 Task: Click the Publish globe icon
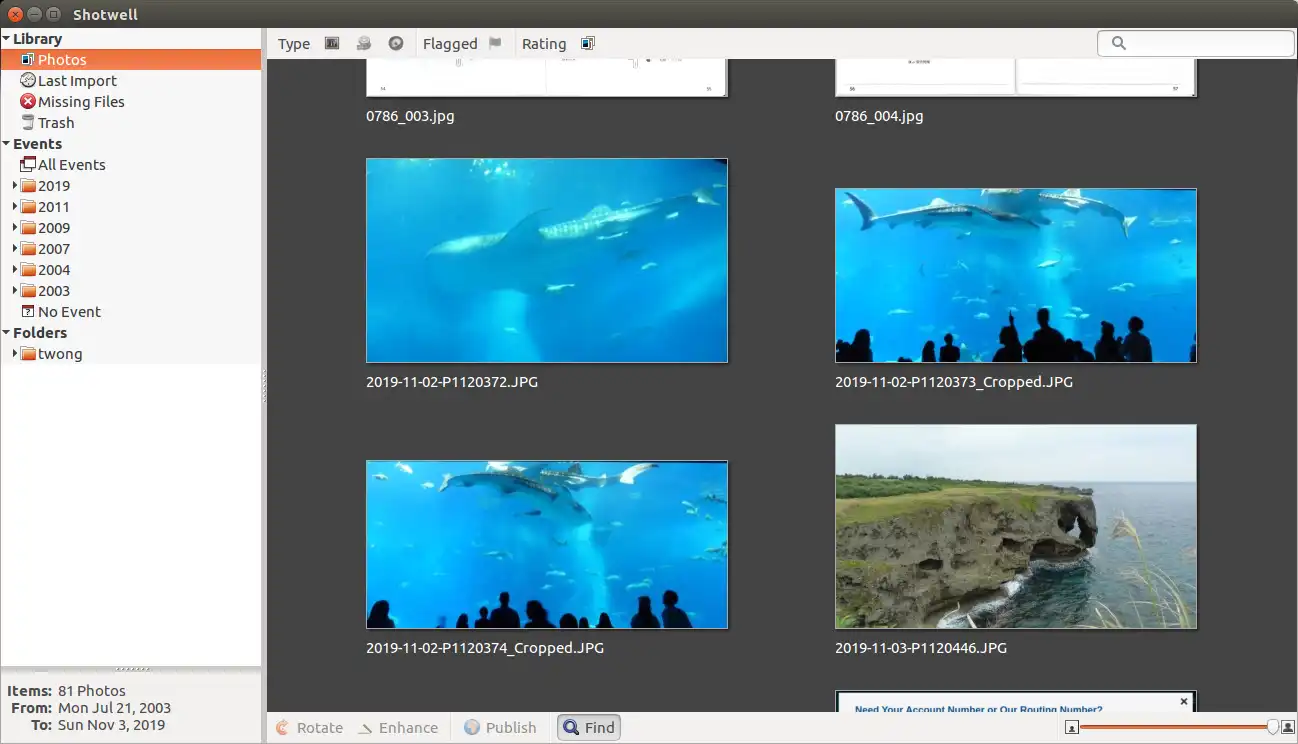click(x=472, y=728)
